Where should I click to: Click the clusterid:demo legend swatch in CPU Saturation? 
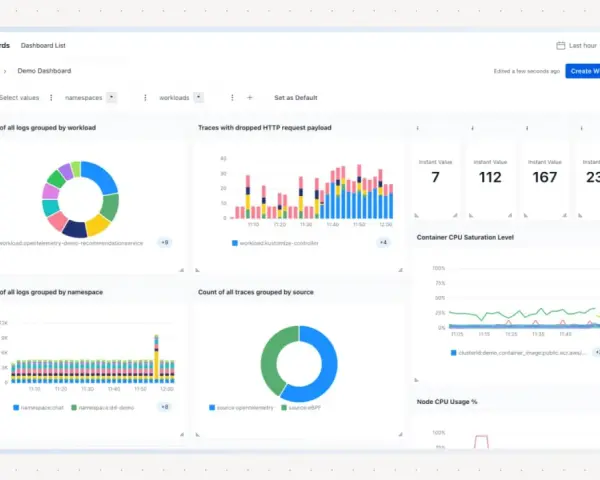(x=453, y=353)
